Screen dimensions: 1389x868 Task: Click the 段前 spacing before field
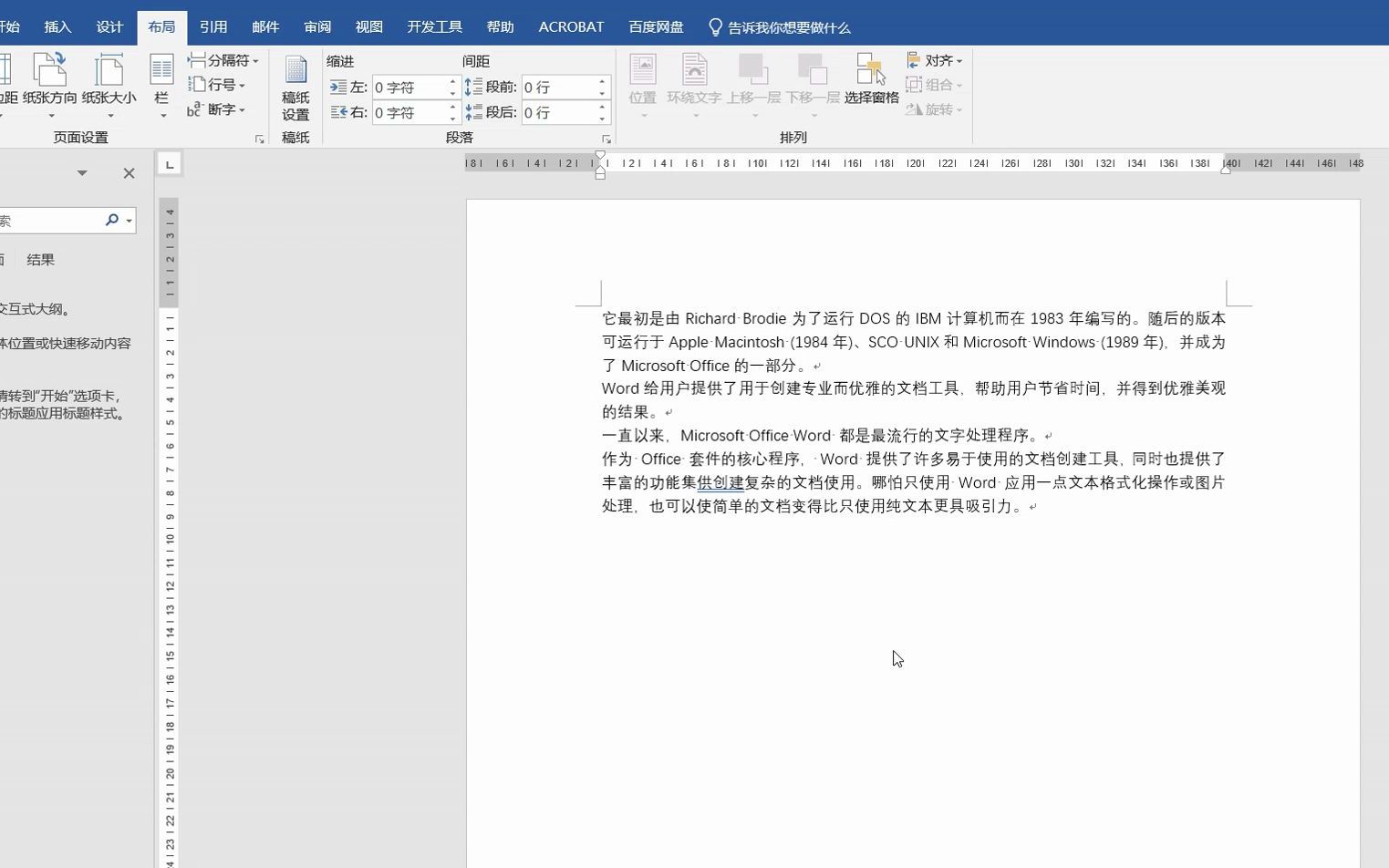pyautogui.click(x=558, y=88)
